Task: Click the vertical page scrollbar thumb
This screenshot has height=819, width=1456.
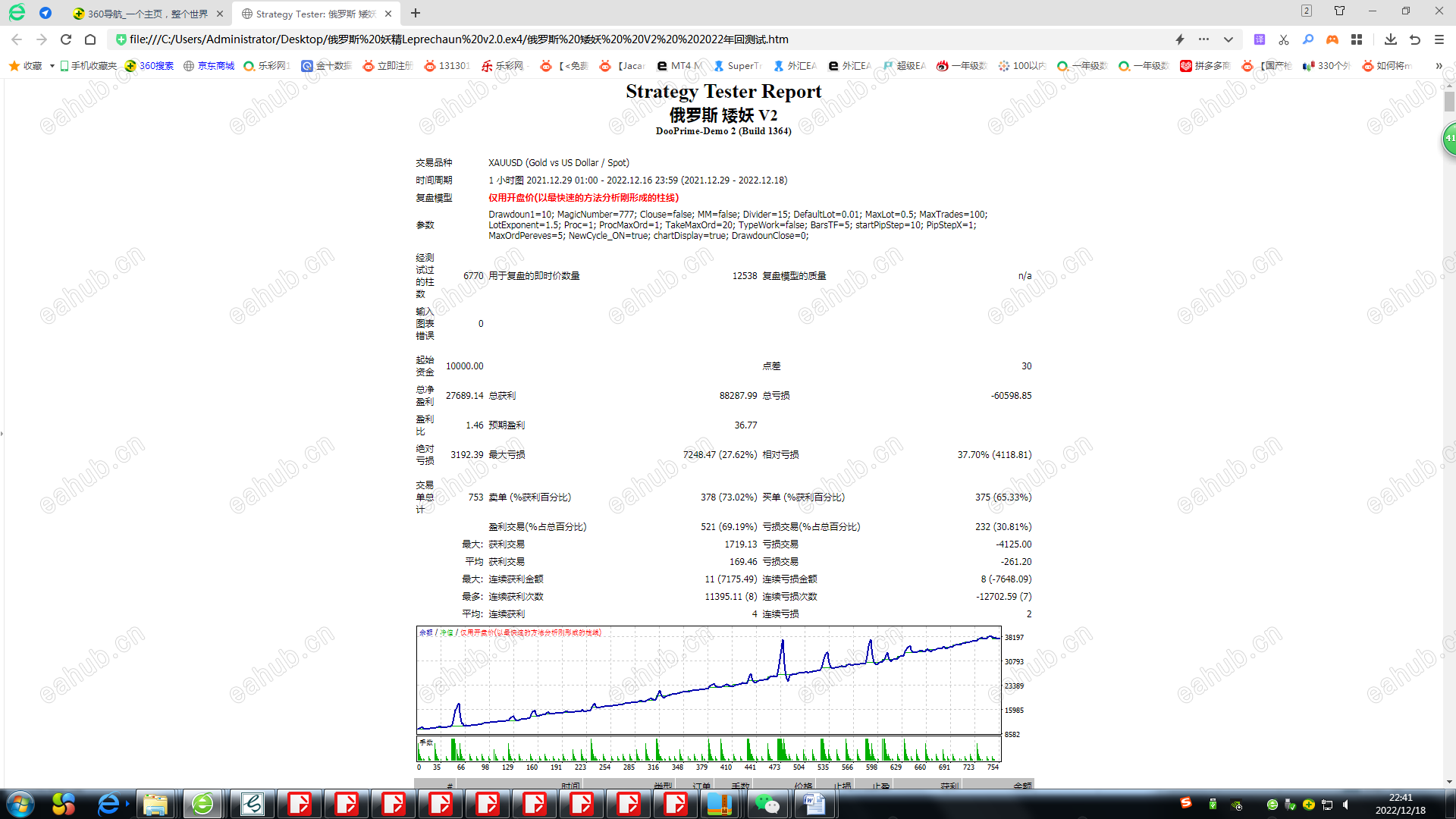Action: click(1449, 101)
